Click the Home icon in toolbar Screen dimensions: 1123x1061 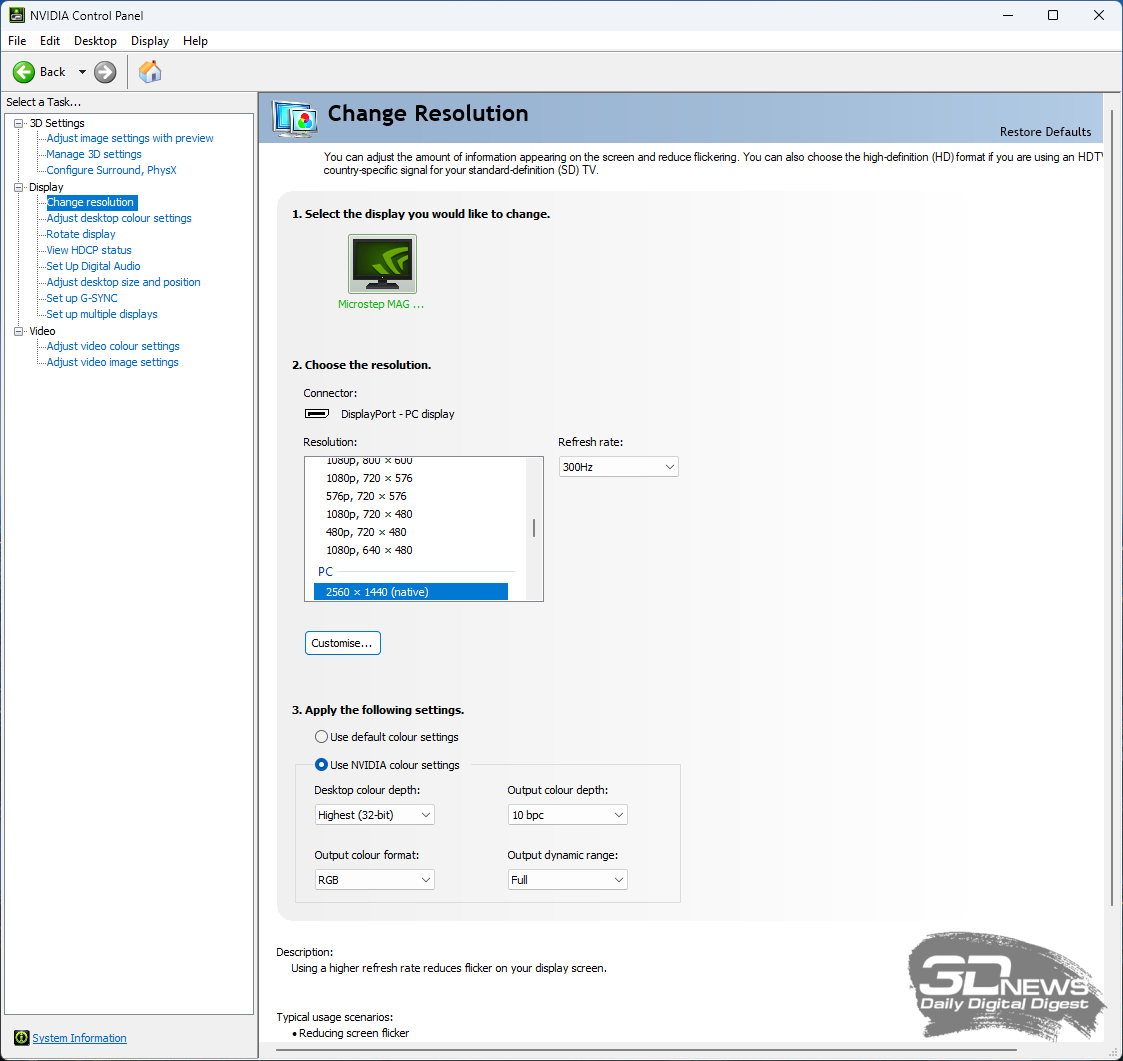(x=150, y=72)
